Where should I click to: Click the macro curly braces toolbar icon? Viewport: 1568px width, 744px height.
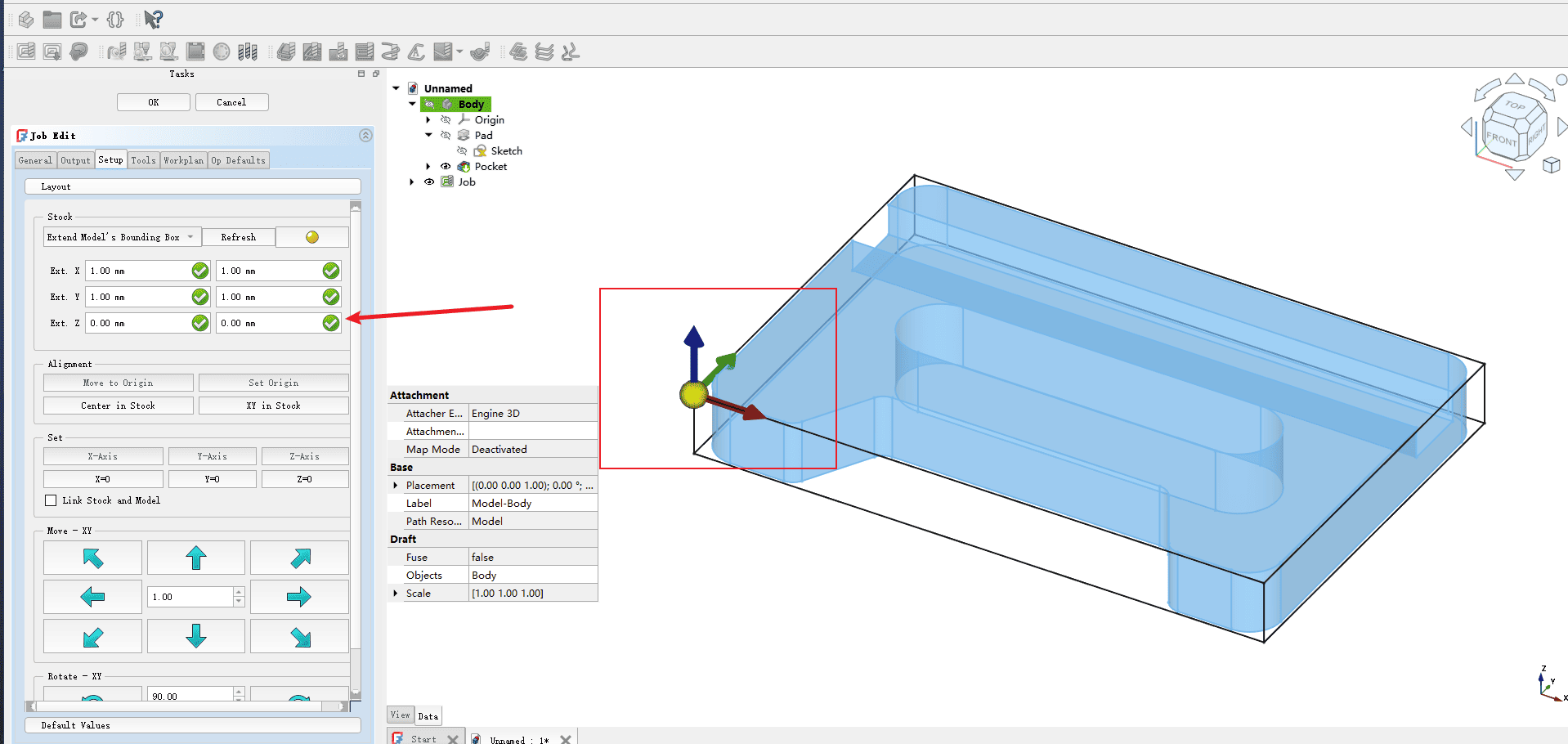[x=115, y=19]
